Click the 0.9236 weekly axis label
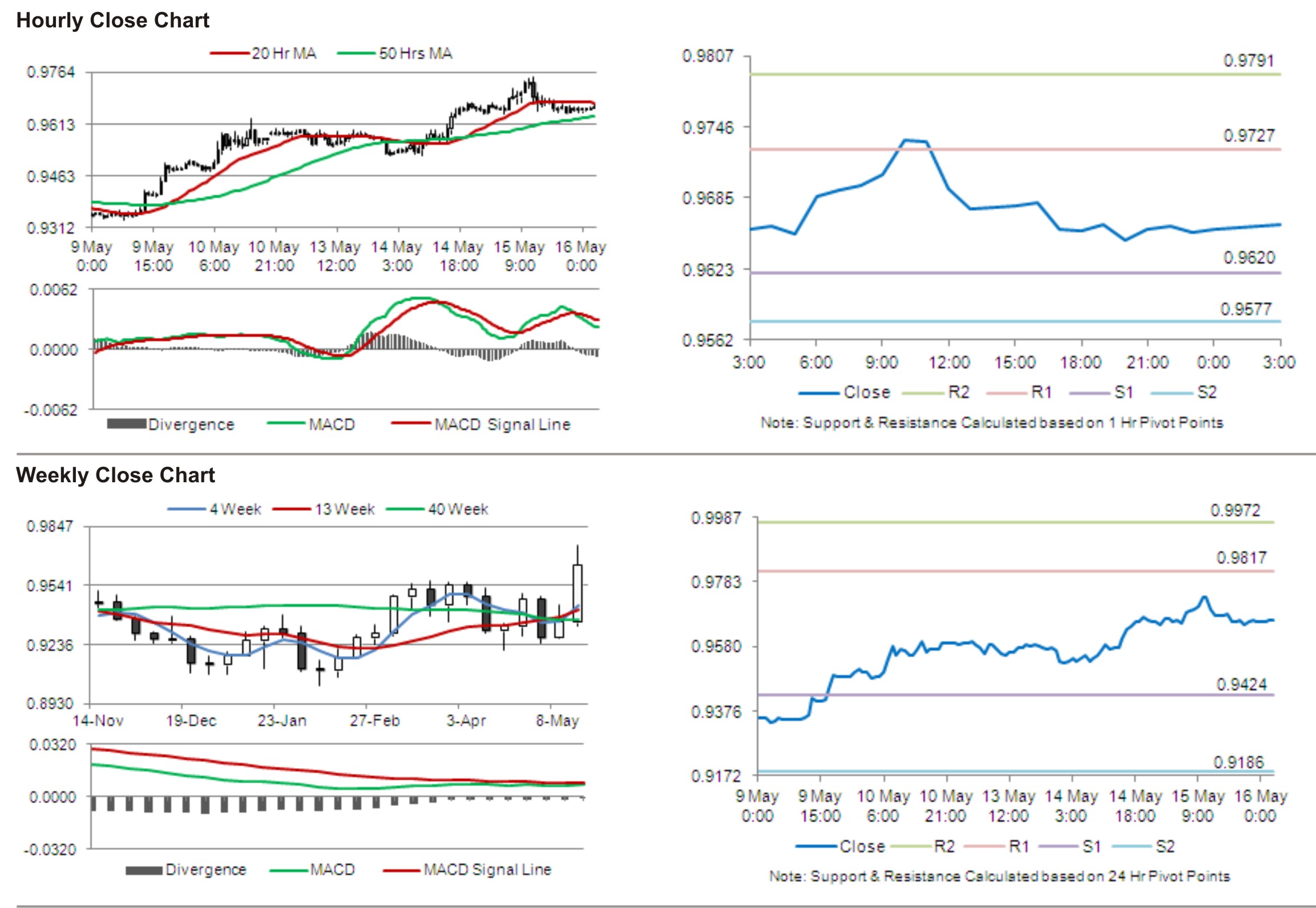The width and height of the screenshot is (1316, 908). 50,645
